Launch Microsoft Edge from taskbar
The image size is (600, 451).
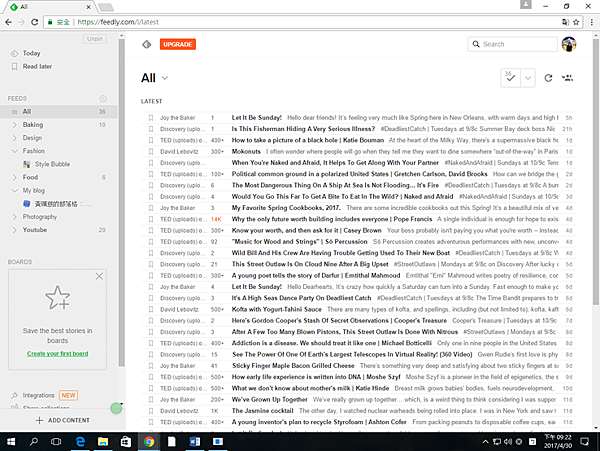[x=80, y=442]
